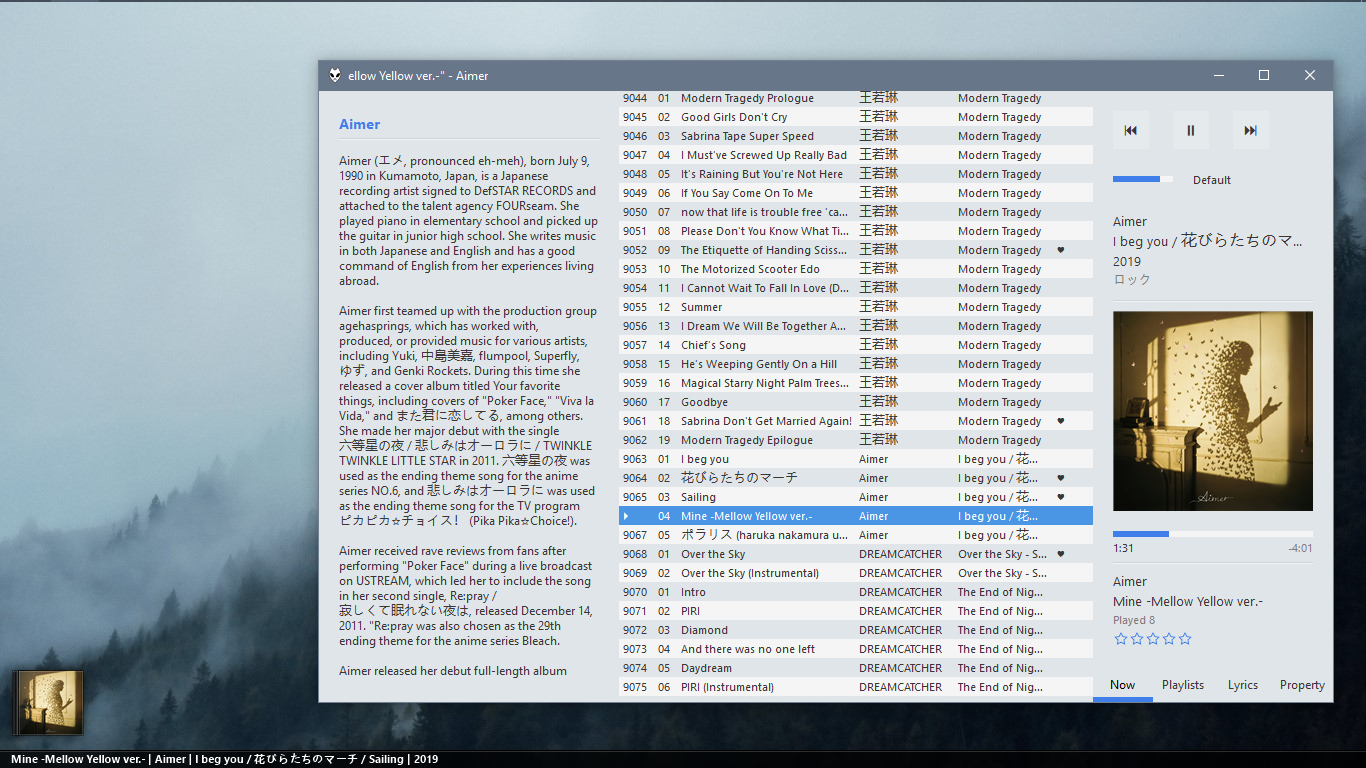The height and width of the screenshot is (768, 1366).
Task: Click the genre label 'ロック'
Action: [x=1132, y=280]
